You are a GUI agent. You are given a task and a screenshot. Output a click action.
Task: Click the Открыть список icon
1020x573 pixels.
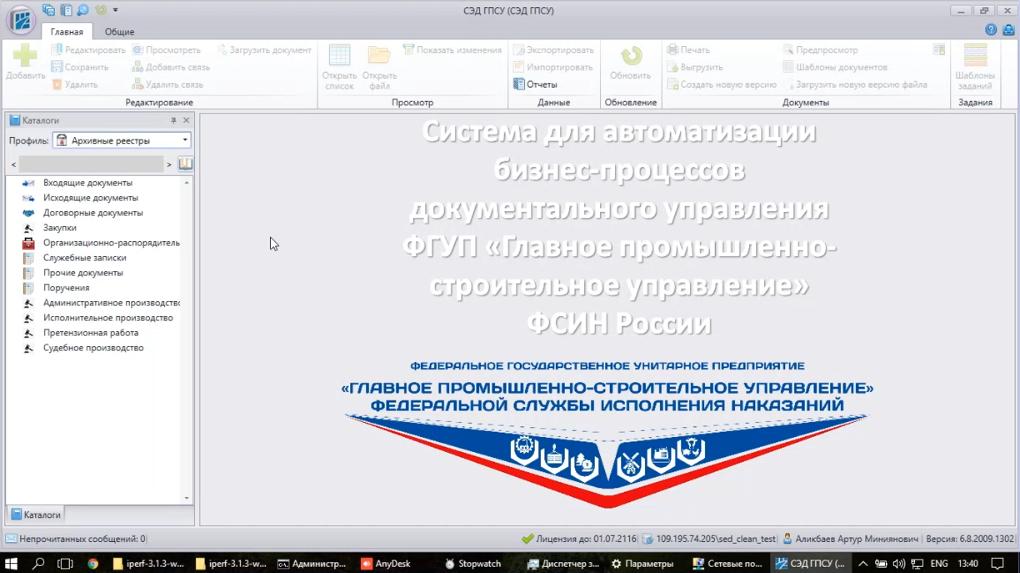339,56
